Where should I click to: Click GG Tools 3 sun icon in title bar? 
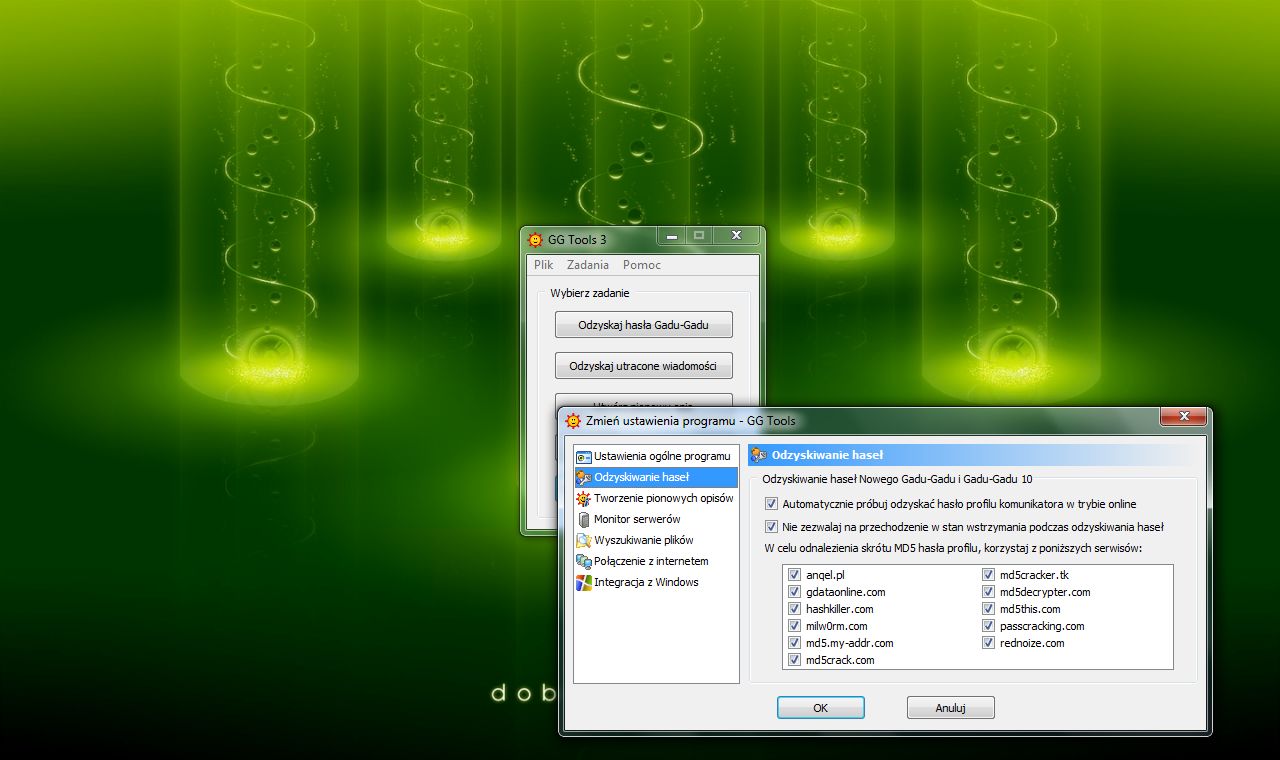(535, 239)
